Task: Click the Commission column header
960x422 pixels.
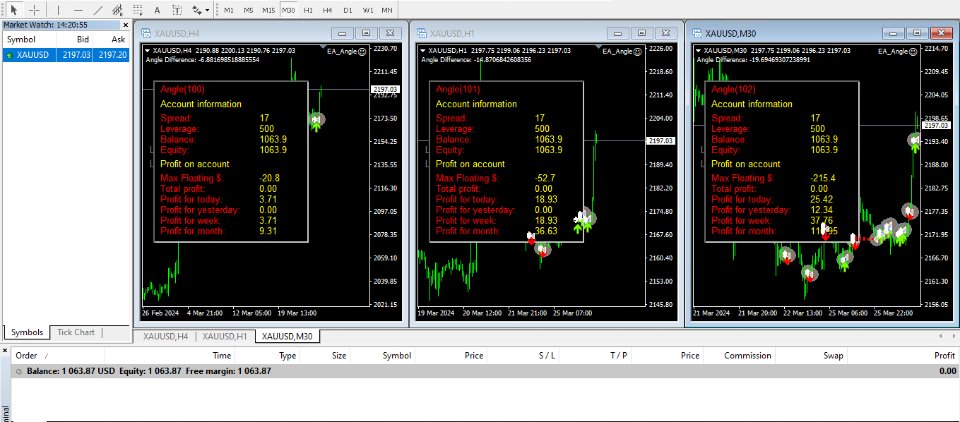Action: pyautogui.click(x=748, y=355)
